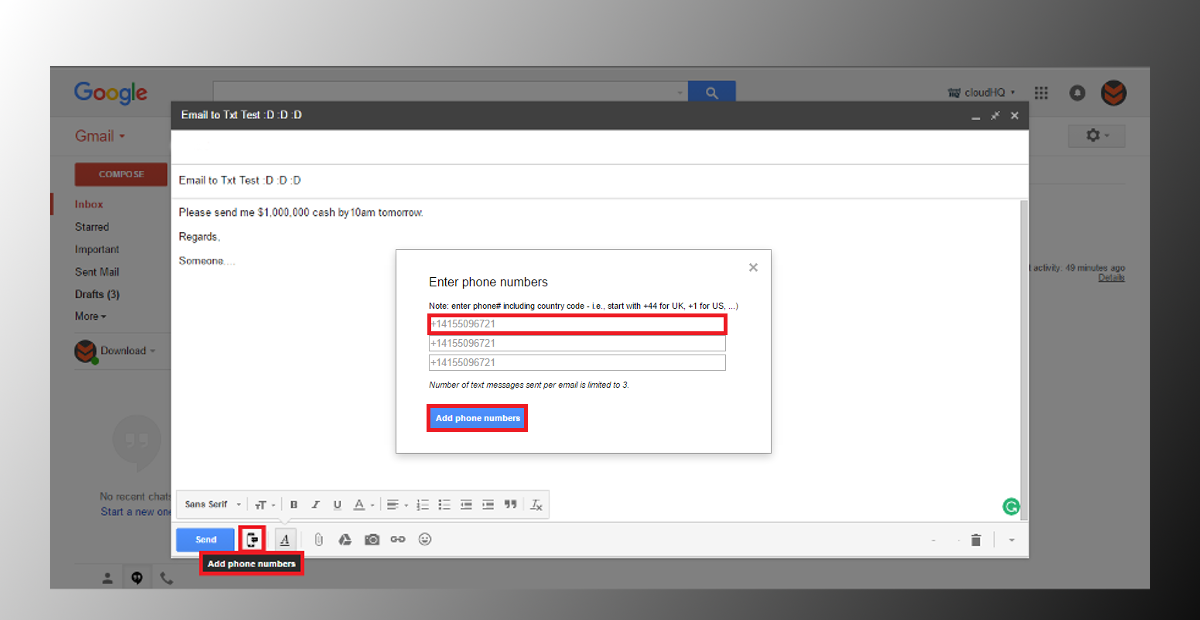The width and height of the screenshot is (1200, 620).
Task: Click the blue Add phone numbers button
Action: point(478,418)
